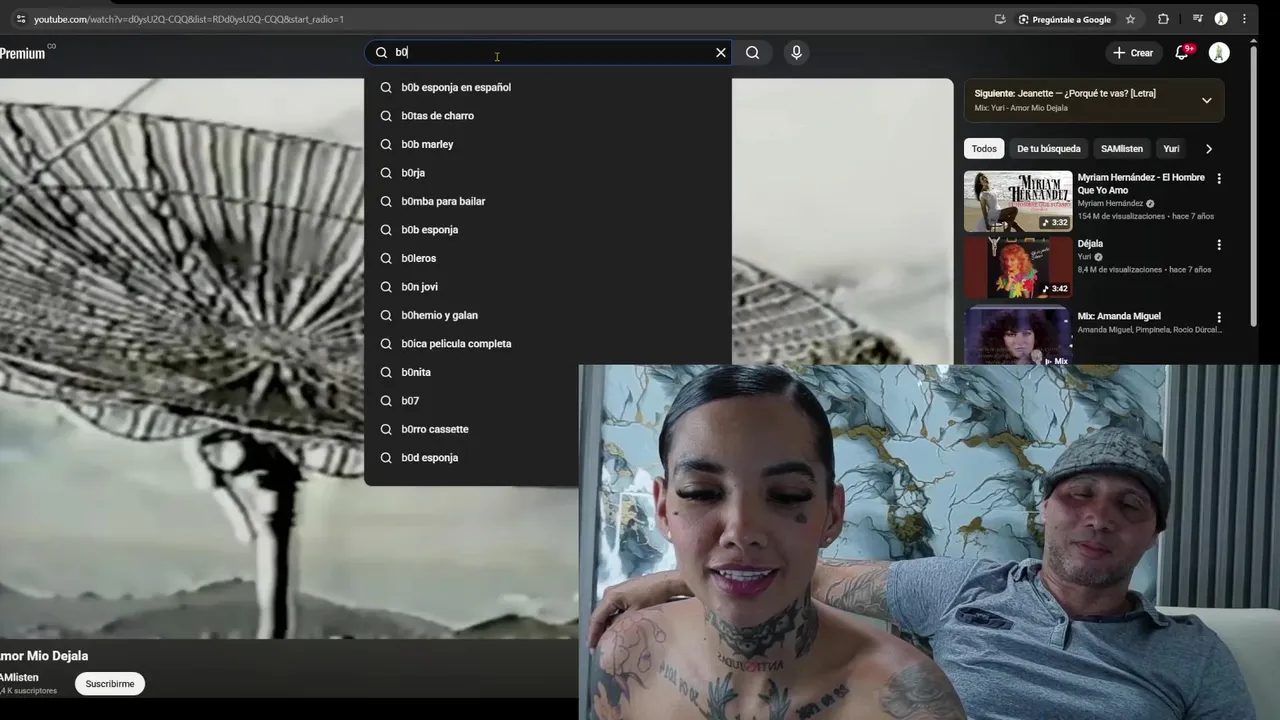Image resolution: width=1280 pixels, height=720 pixels.
Task: Click into the YouTube search field
Action: (x=550, y=53)
